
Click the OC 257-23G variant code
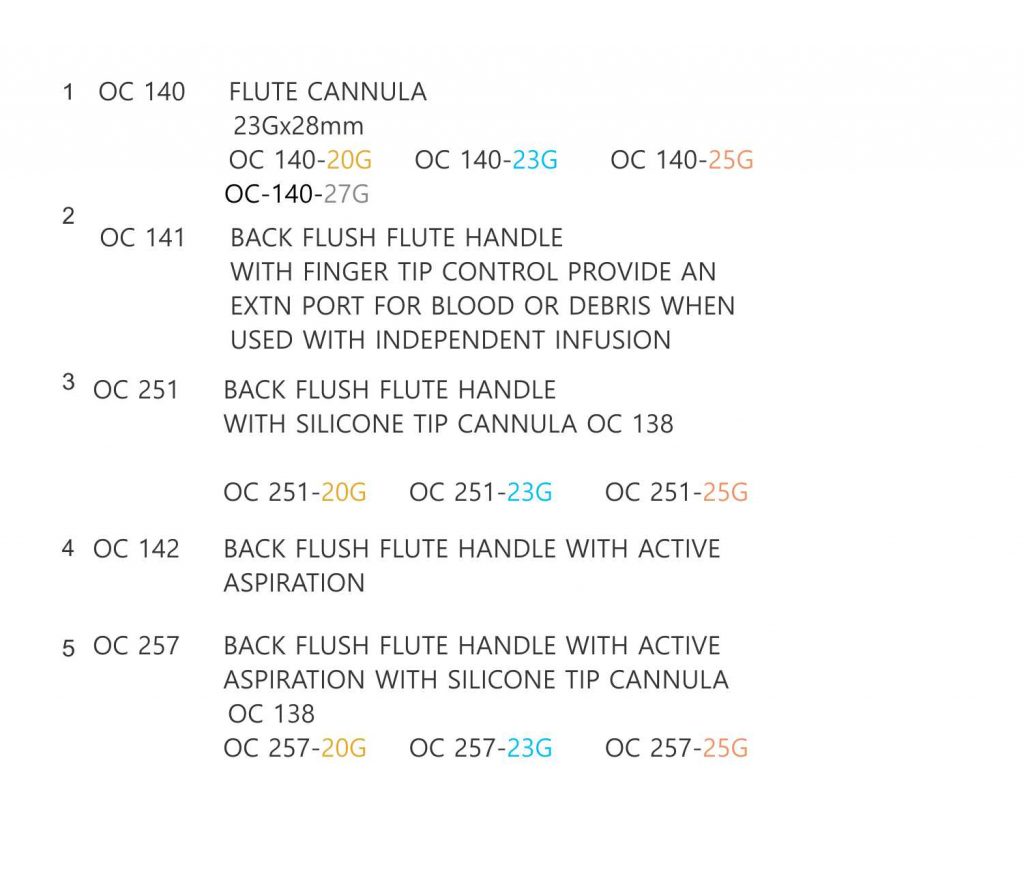[x=481, y=749]
